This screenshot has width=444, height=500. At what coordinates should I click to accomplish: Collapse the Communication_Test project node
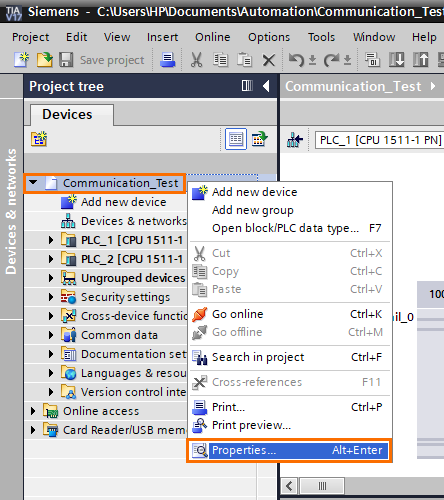[x=33, y=183]
